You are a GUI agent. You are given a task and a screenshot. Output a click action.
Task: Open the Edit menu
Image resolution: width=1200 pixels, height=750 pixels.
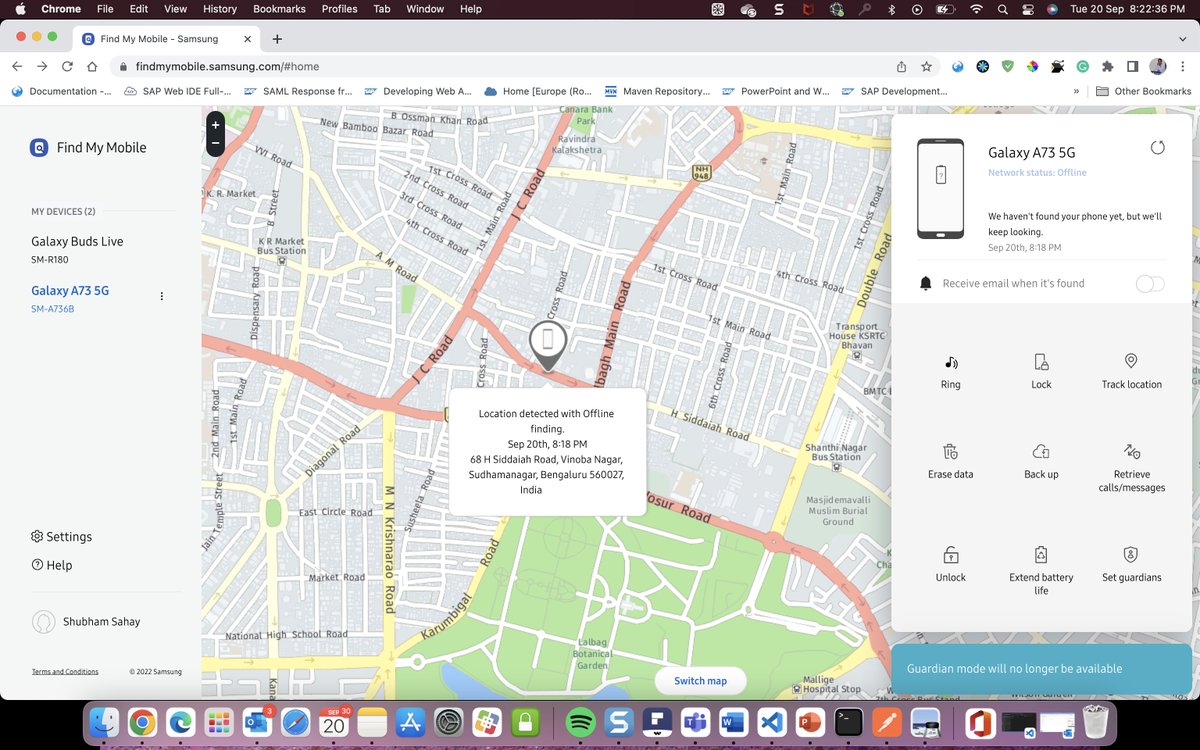point(139,9)
